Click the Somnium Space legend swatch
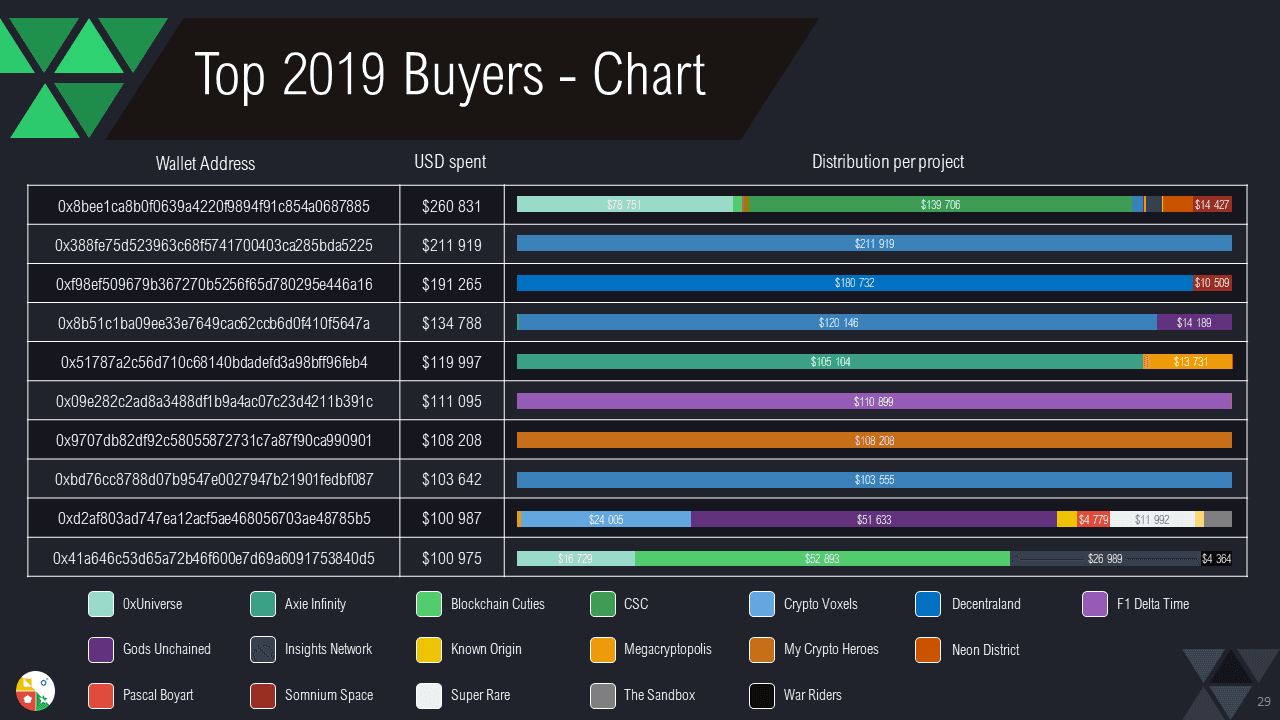The height and width of the screenshot is (720, 1280). point(263,695)
